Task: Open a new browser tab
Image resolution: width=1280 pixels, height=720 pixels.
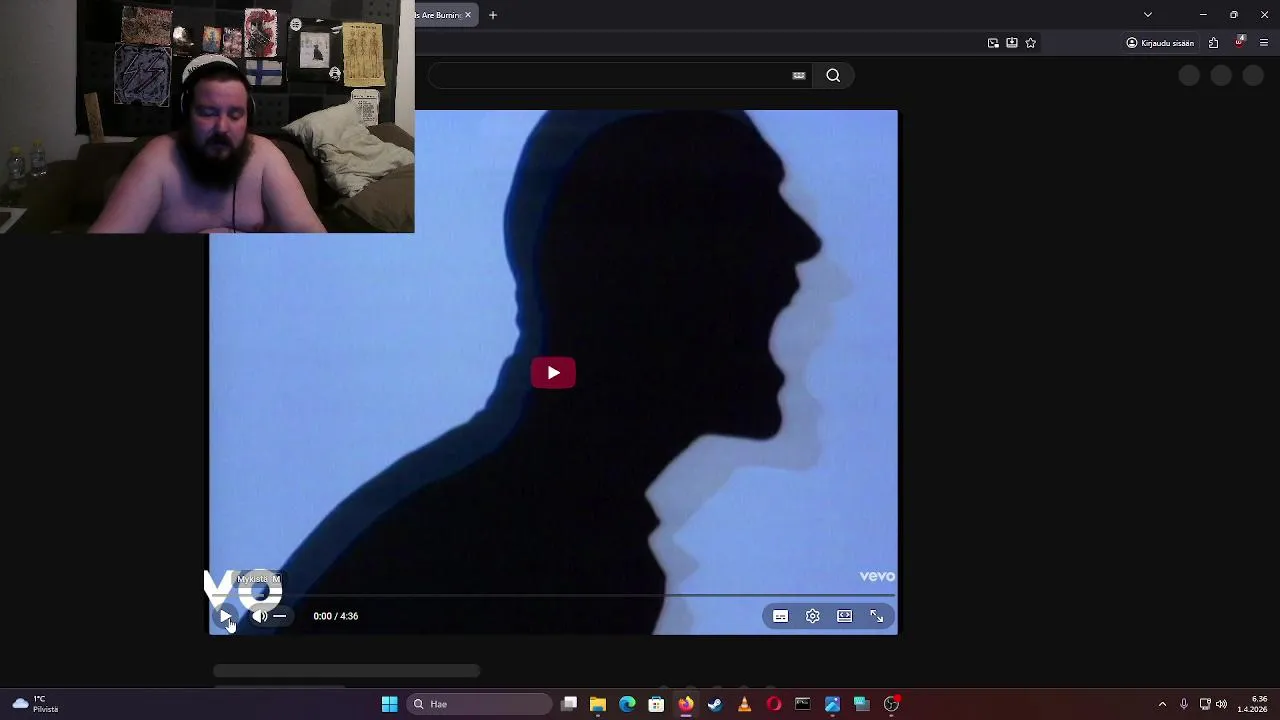Action: pyautogui.click(x=493, y=15)
